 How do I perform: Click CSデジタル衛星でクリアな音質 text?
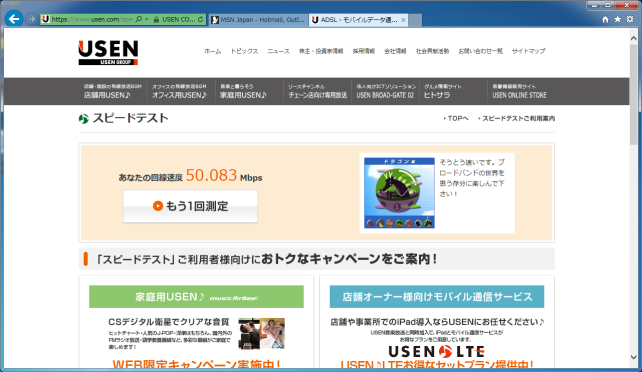tap(169, 322)
